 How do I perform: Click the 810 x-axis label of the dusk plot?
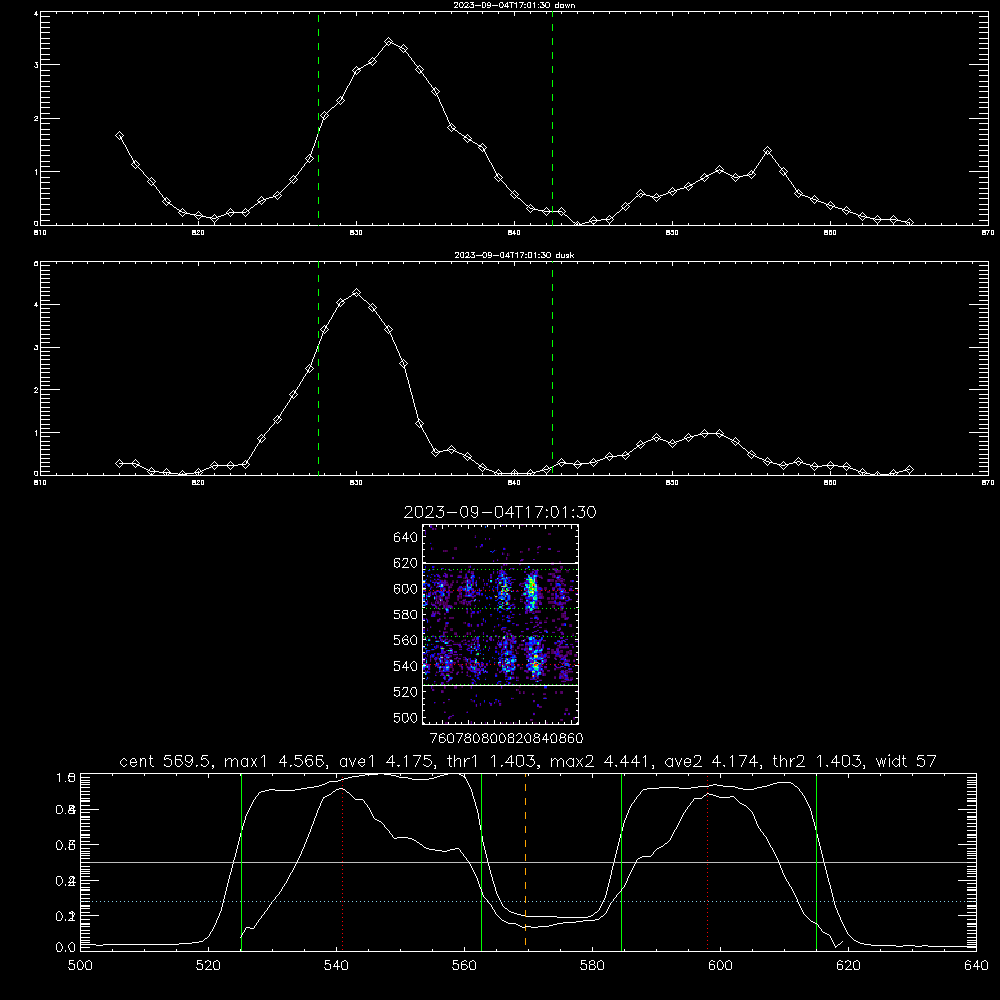coord(40,483)
